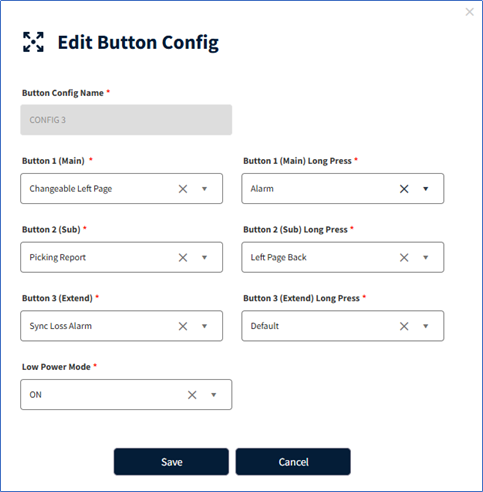Open the Button 2 (Sub) dropdown arrow
Image resolution: width=483 pixels, height=492 pixels.
click(x=204, y=258)
